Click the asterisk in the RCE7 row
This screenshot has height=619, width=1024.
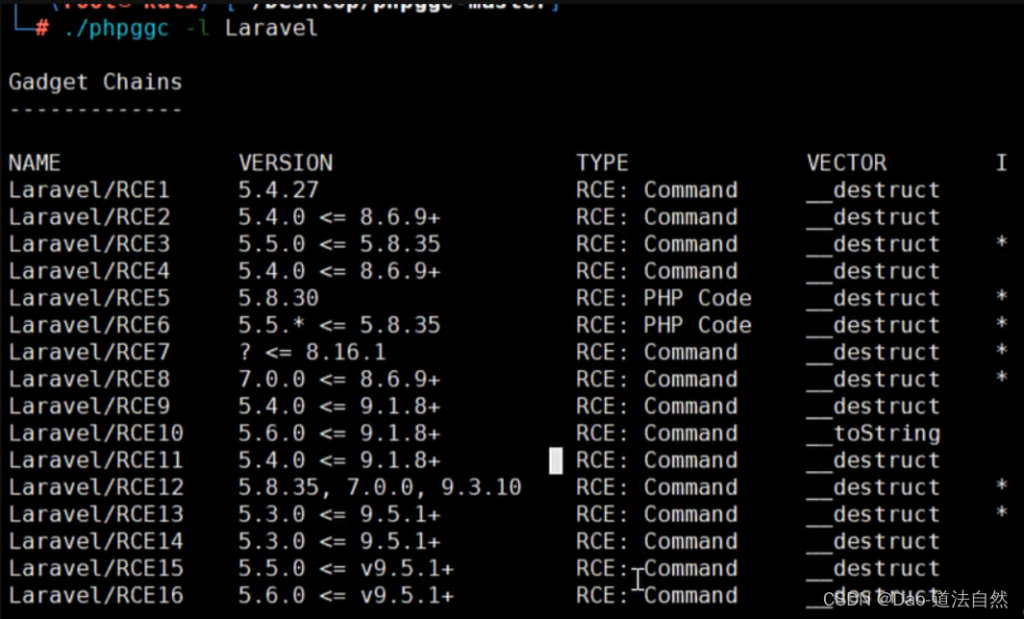[x=1001, y=351]
